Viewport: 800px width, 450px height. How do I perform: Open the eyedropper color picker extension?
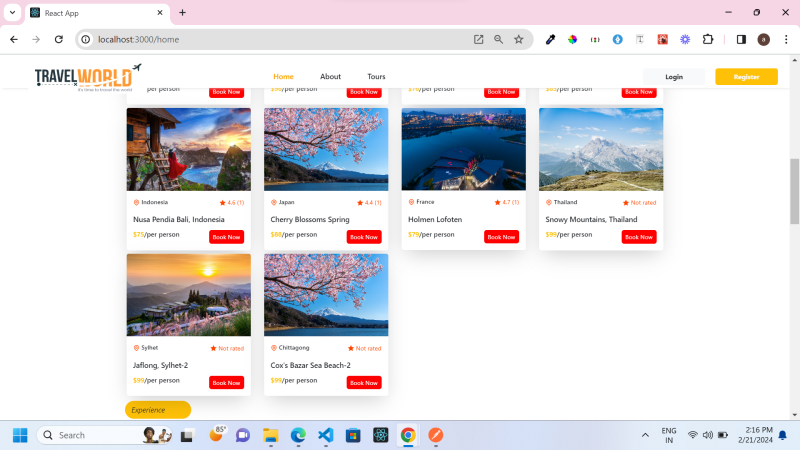pos(550,39)
